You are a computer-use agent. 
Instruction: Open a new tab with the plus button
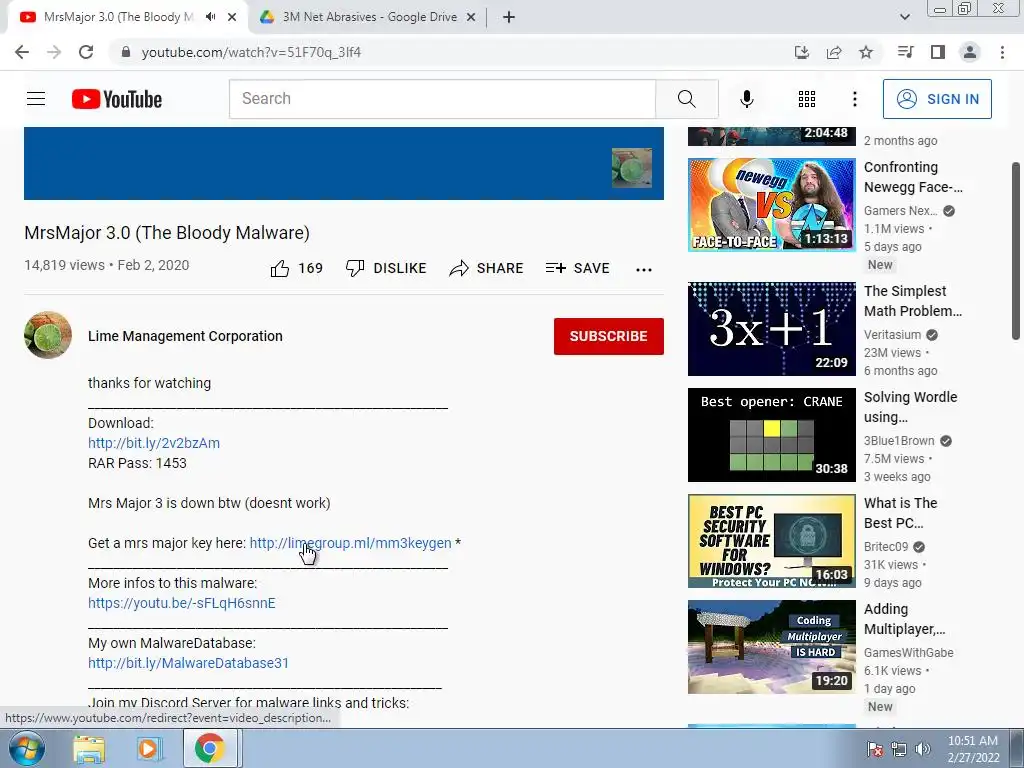(509, 17)
